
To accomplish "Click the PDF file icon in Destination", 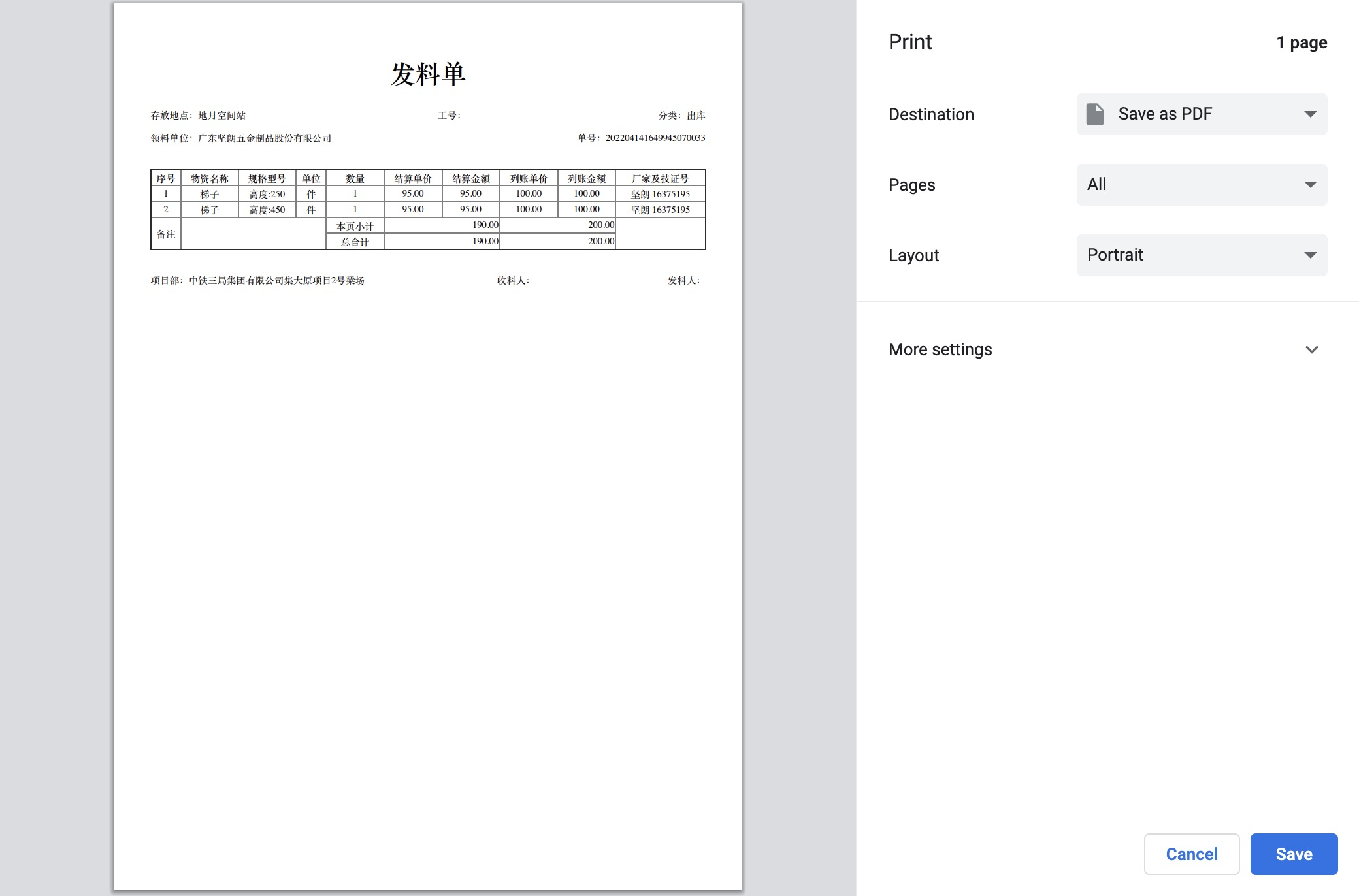I will click(x=1095, y=114).
